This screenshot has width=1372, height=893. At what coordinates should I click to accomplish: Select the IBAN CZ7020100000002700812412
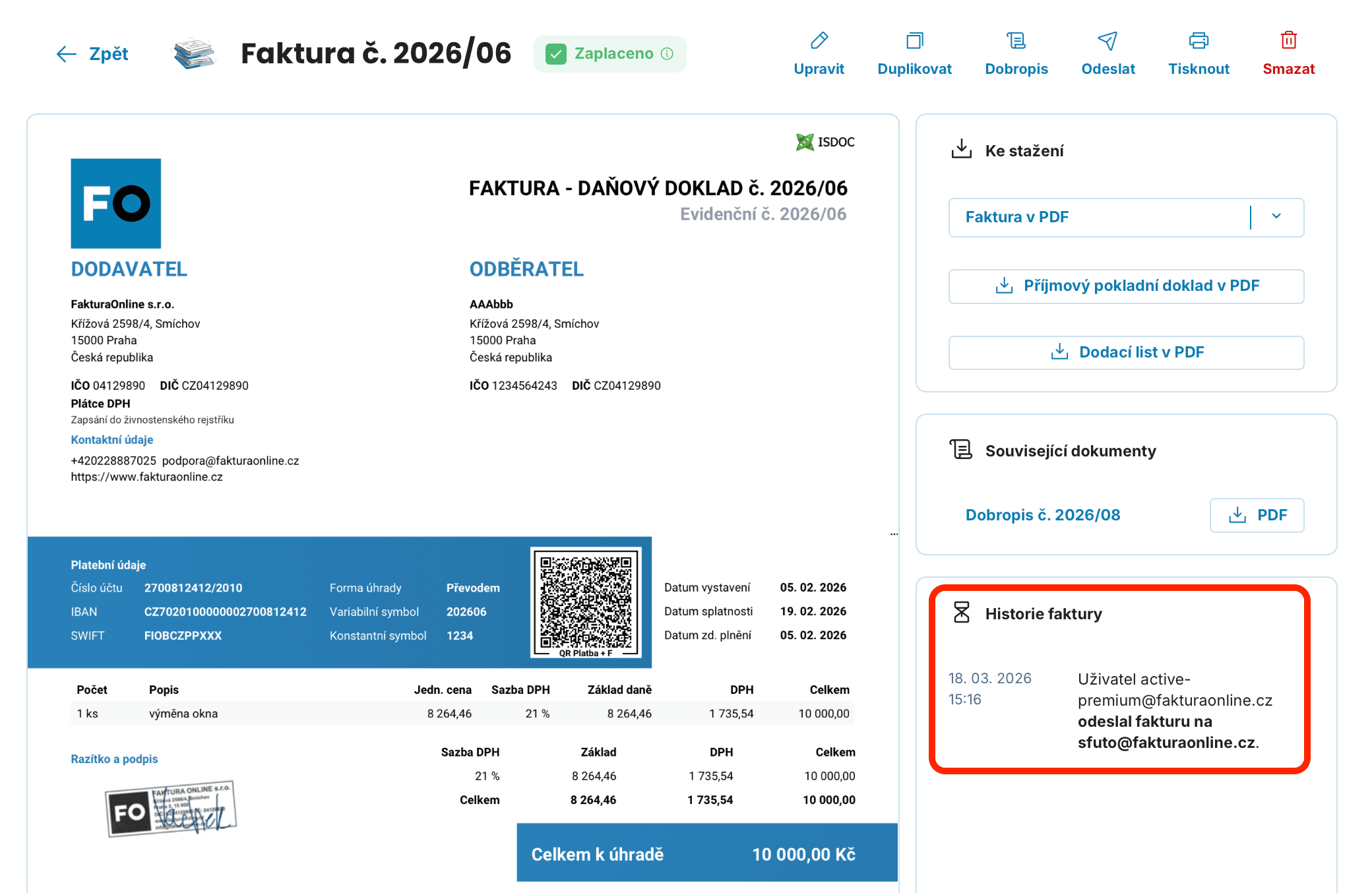pyautogui.click(x=225, y=612)
